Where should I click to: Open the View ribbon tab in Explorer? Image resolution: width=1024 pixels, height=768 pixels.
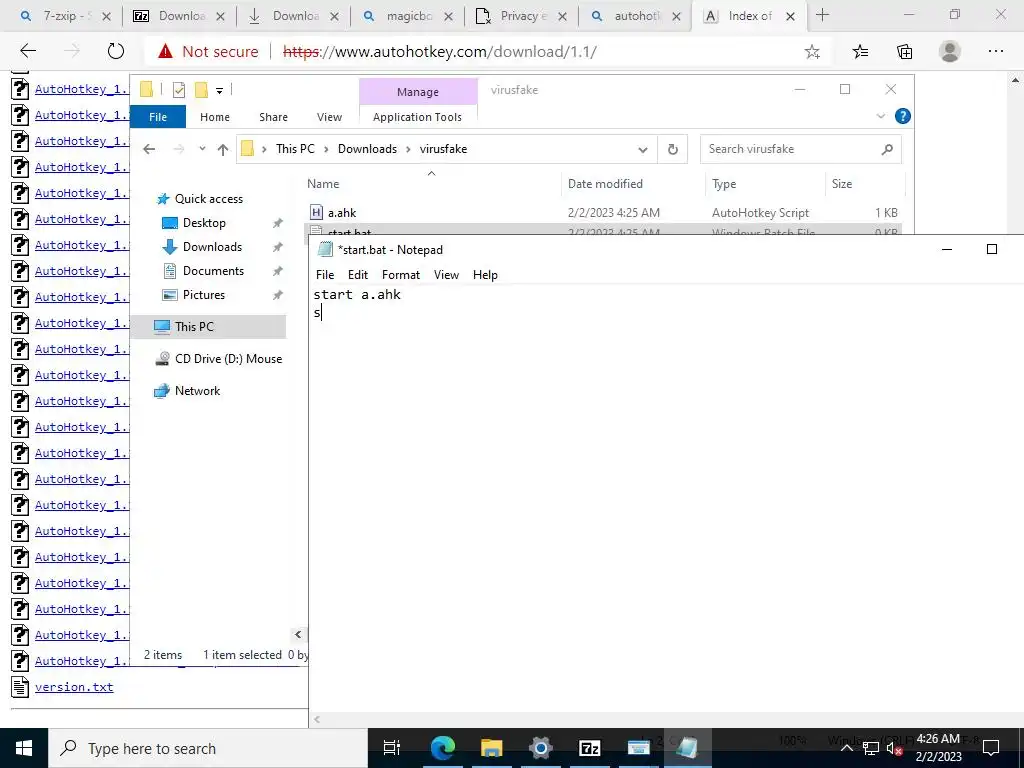point(329,117)
